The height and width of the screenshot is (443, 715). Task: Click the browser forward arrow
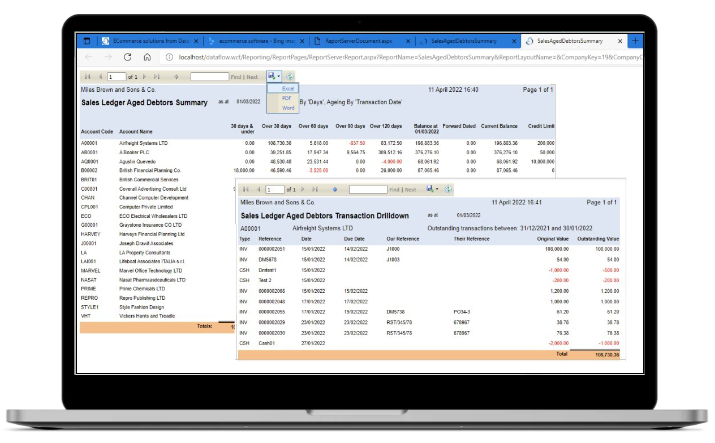click(x=108, y=57)
